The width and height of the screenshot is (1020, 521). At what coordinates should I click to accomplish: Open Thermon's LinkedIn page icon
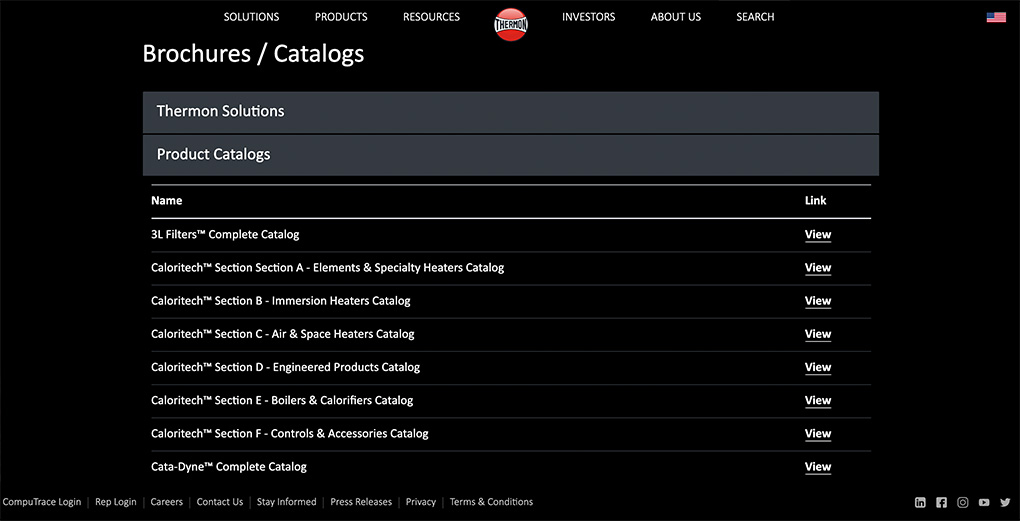coord(920,503)
